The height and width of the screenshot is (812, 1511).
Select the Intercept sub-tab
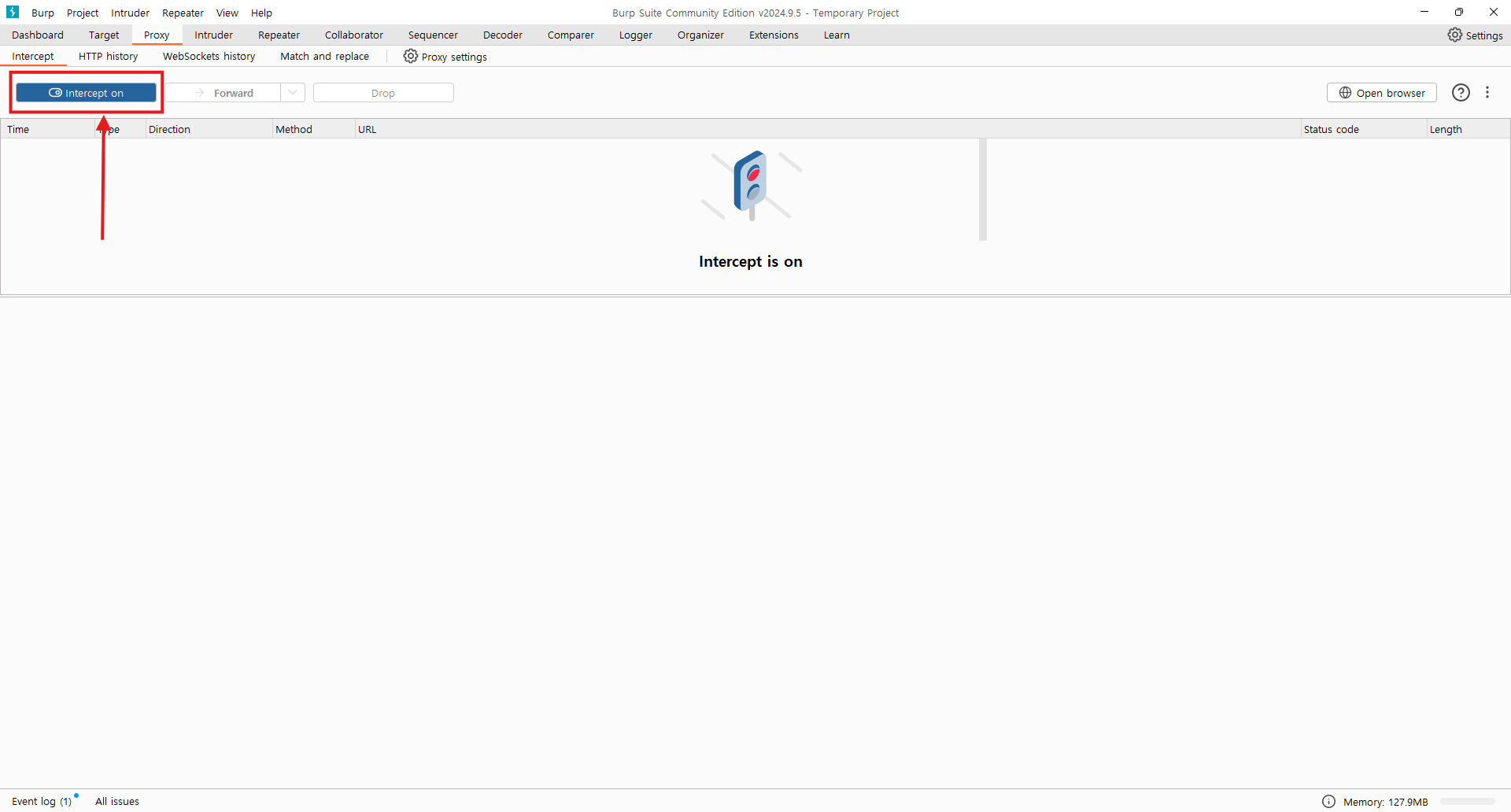33,57
